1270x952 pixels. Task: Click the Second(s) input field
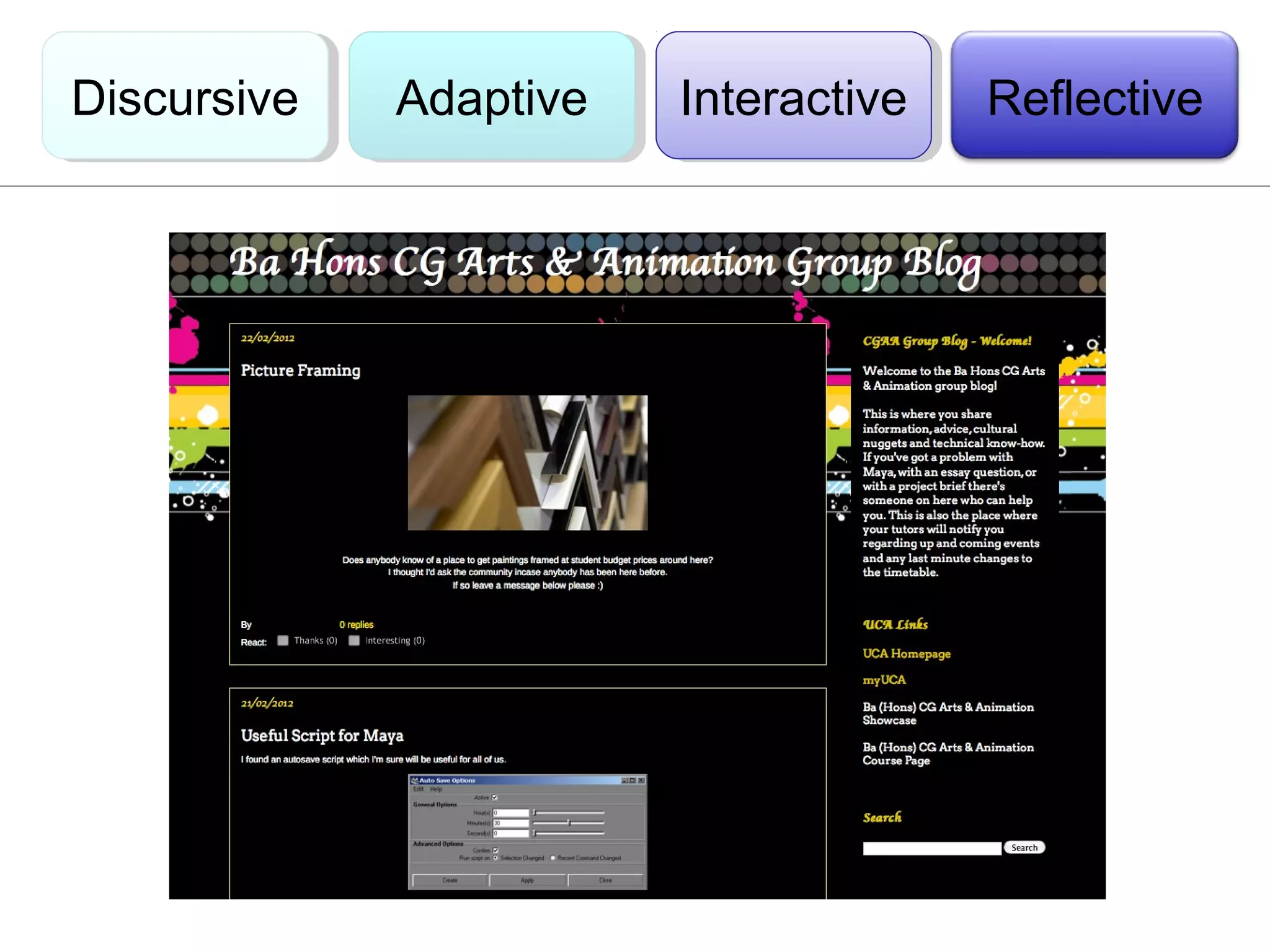point(510,833)
